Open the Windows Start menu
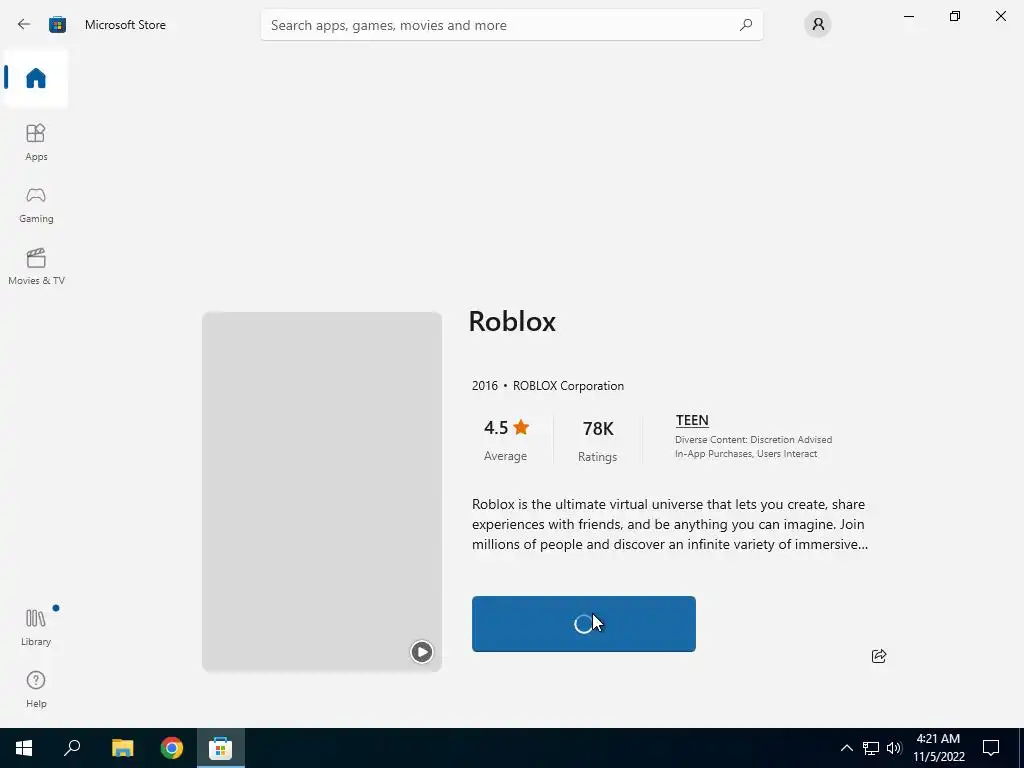This screenshot has width=1024, height=768. point(24,748)
